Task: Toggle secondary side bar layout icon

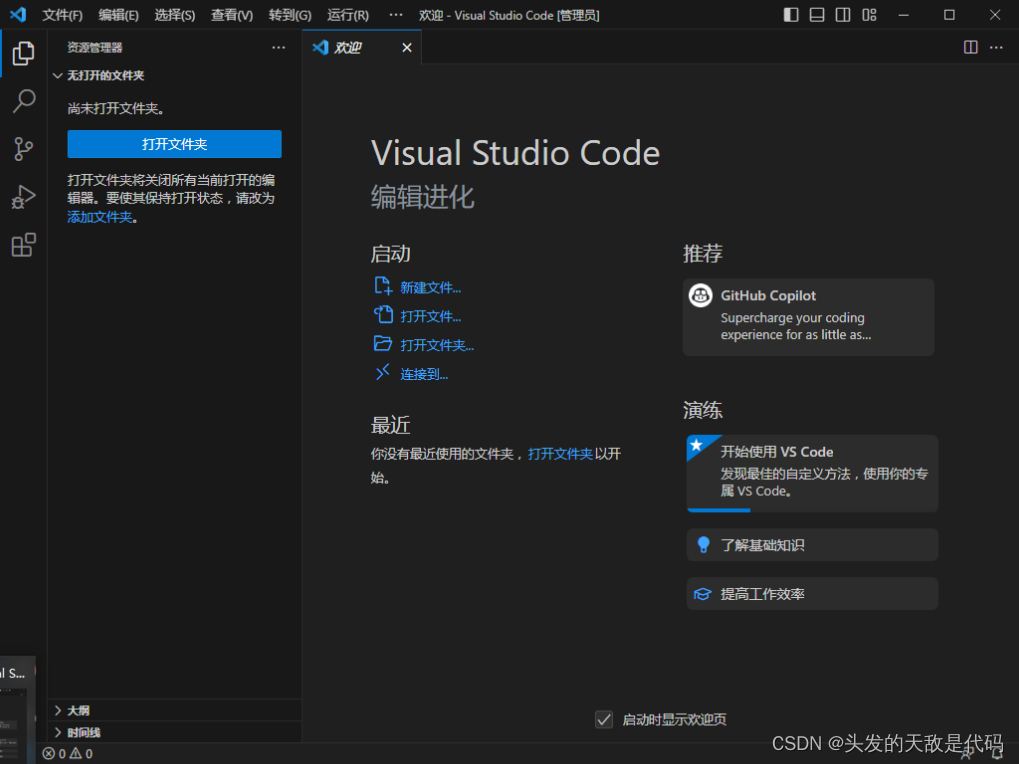Action: click(843, 15)
